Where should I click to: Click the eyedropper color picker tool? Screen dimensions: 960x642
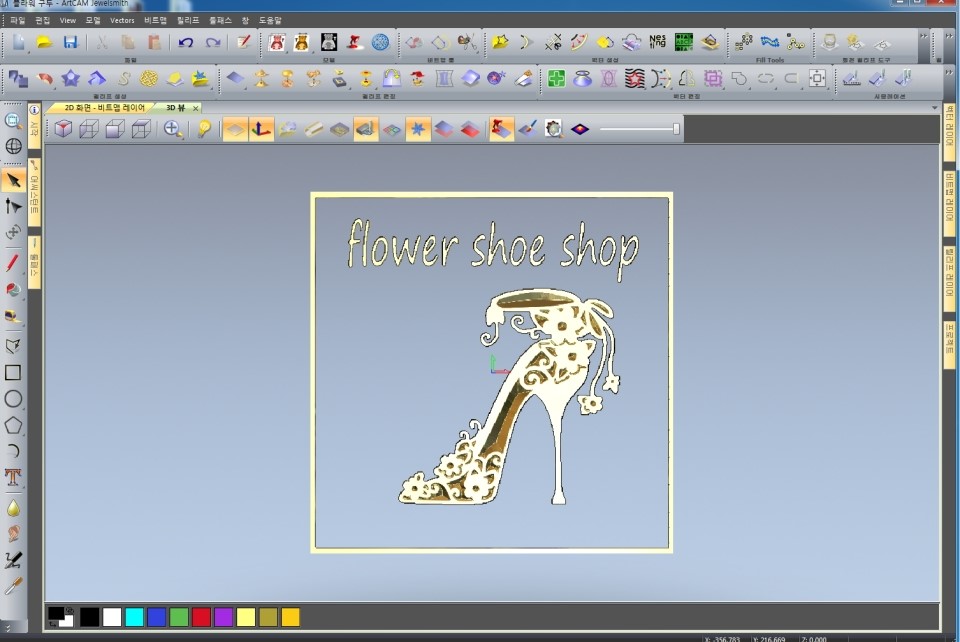coord(13,586)
